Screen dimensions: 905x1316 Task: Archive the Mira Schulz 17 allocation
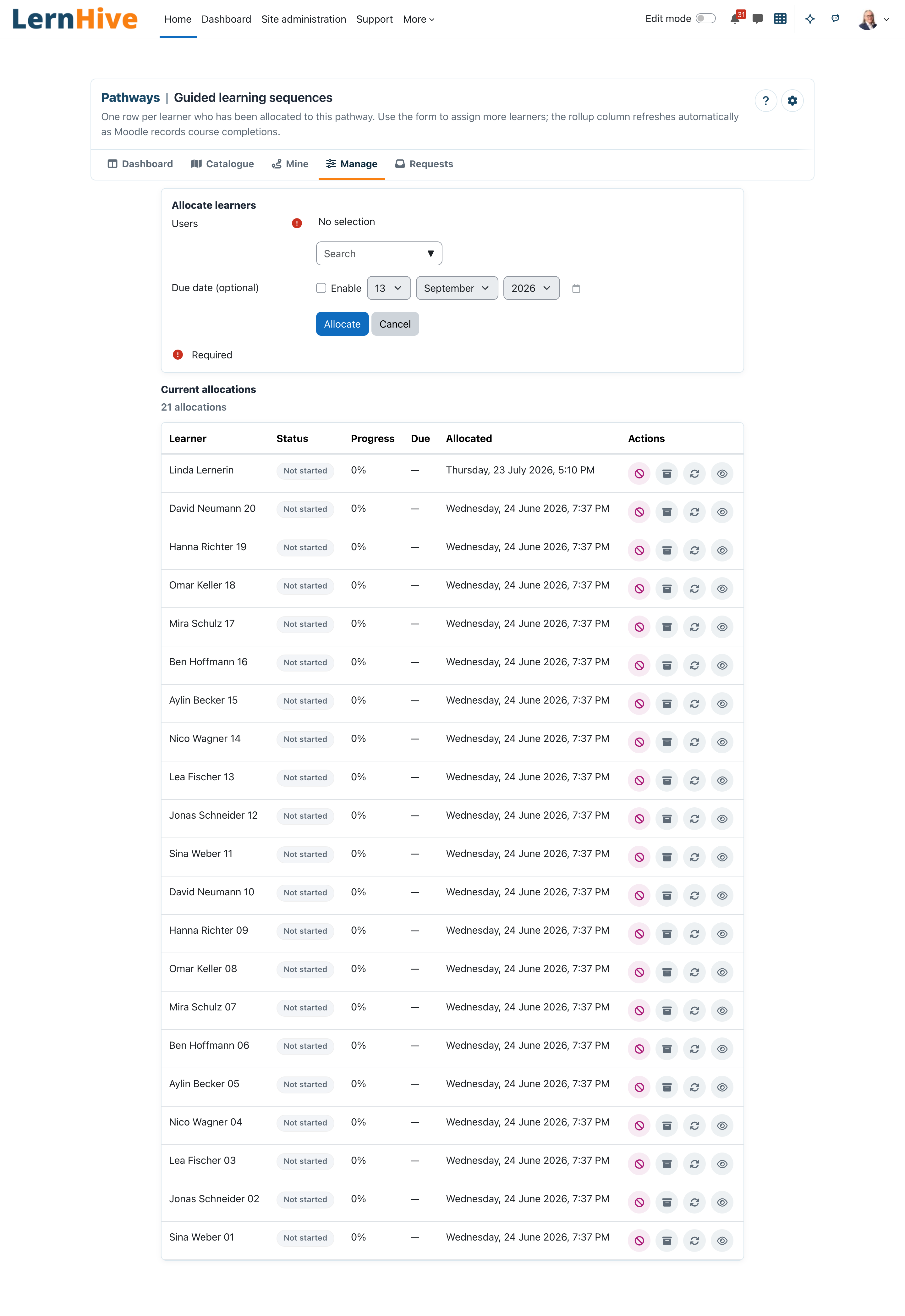coord(667,627)
